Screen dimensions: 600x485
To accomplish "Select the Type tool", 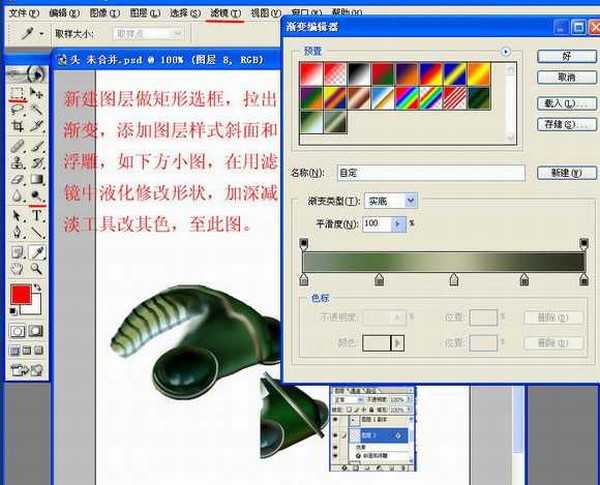I will click(37, 215).
